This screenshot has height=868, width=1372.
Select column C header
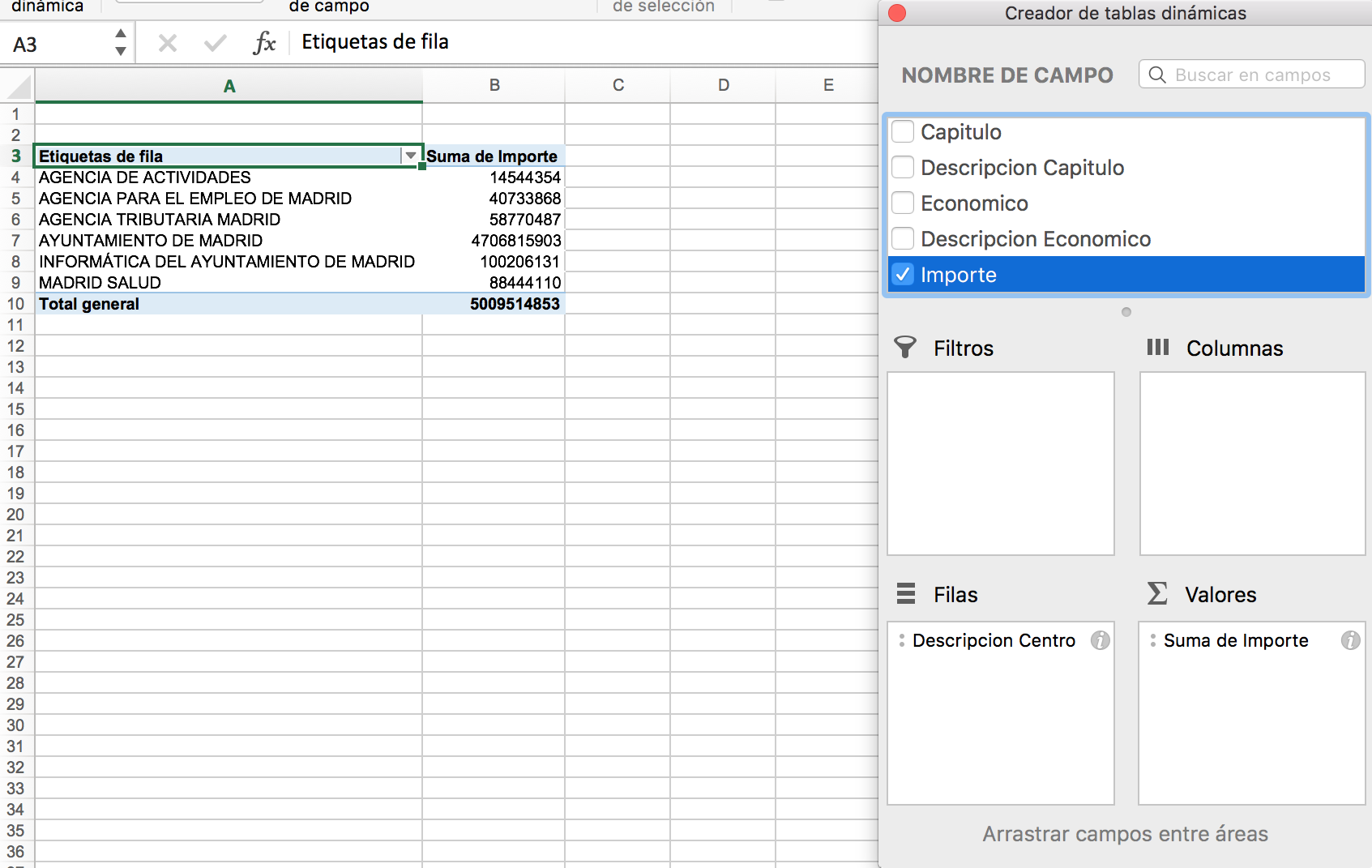(x=618, y=85)
